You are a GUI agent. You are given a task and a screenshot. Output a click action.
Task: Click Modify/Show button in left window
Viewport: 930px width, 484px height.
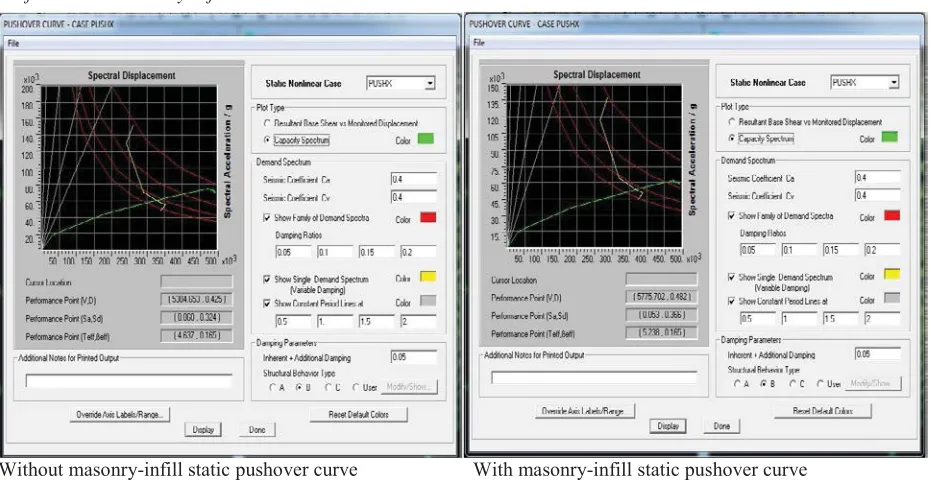click(x=409, y=387)
